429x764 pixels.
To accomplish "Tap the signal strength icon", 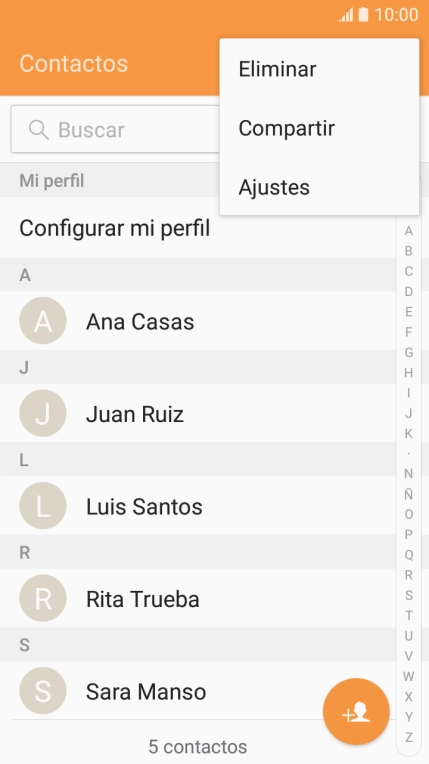I will [x=346, y=15].
